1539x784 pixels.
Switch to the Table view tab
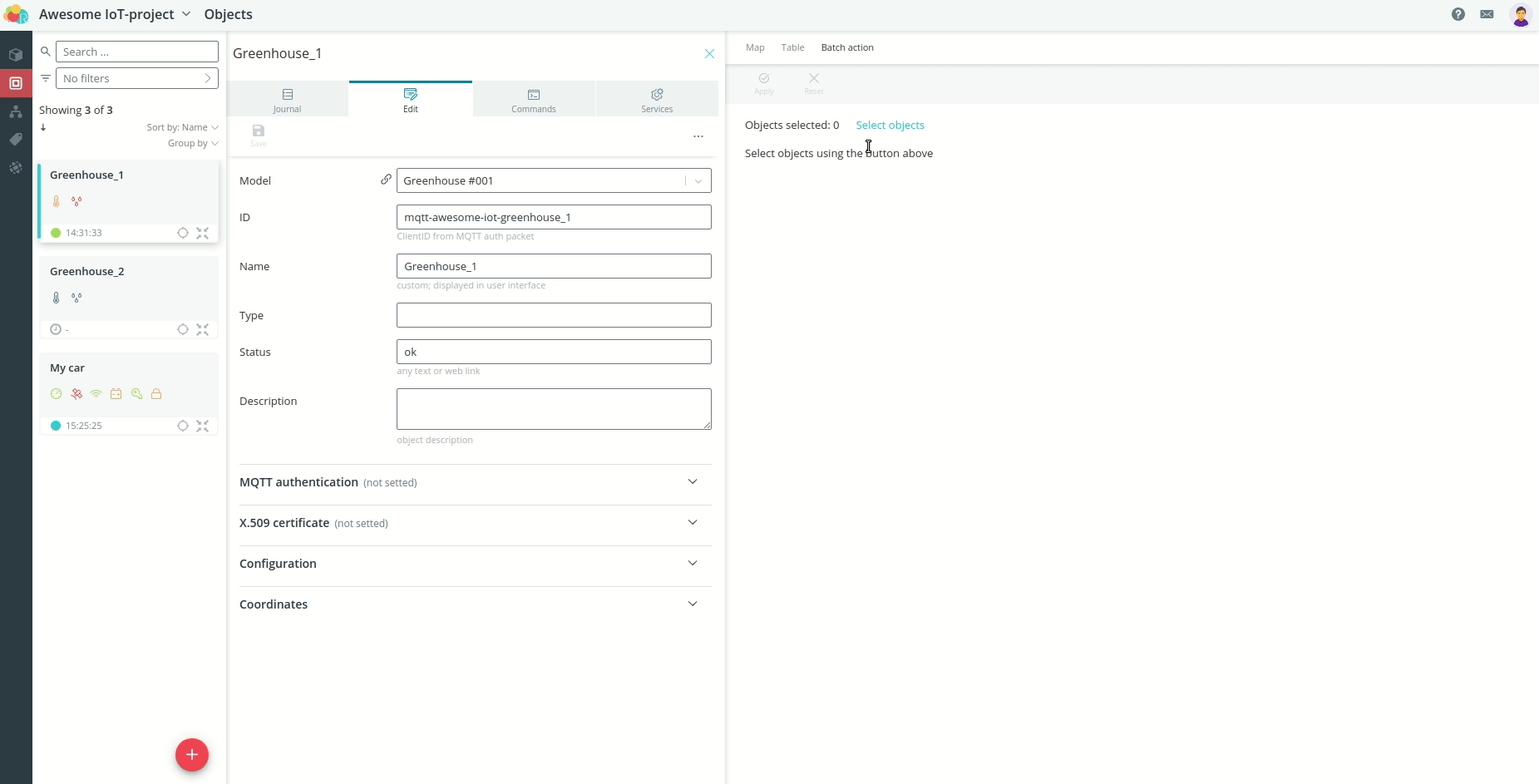pyautogui.click(x=792, y=47)
